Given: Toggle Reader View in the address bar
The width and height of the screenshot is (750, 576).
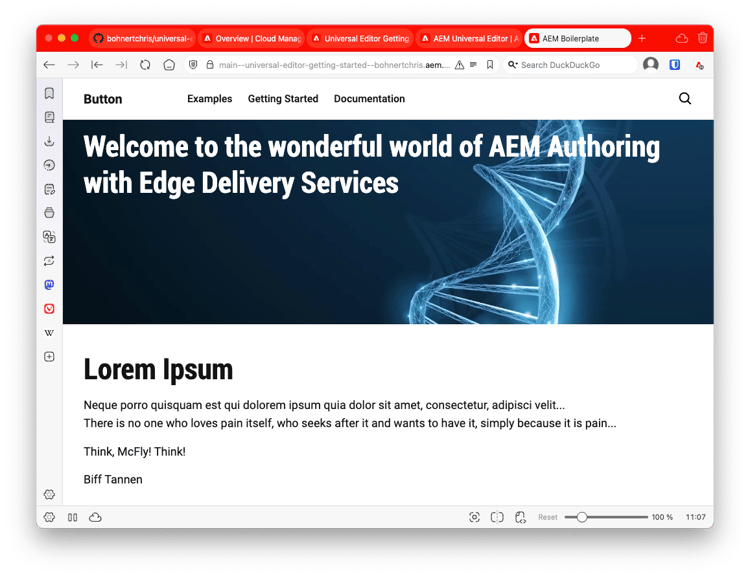Looking at the screenshot, I should tap(473, 65).
